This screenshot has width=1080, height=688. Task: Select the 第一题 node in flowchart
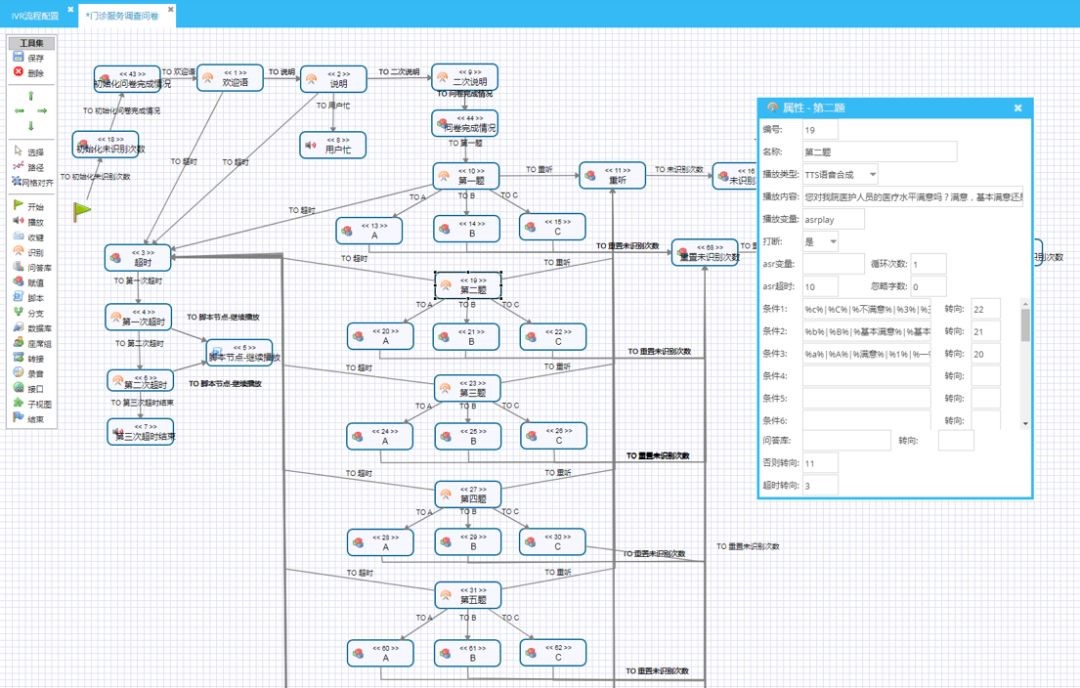click(465, 176)
